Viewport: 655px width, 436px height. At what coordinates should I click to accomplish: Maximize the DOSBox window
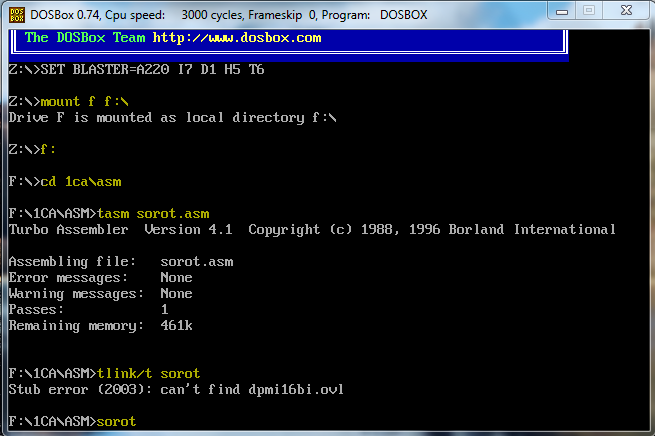click(x=589, y=10)
